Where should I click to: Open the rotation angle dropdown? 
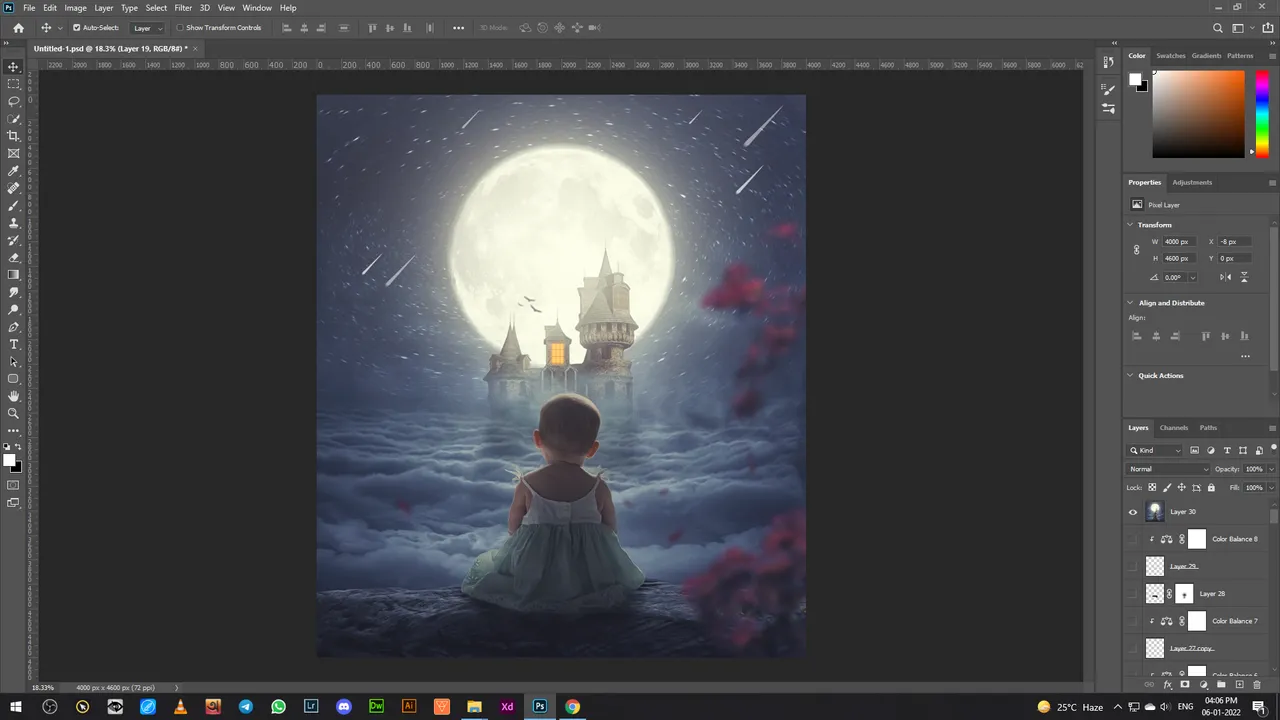[1192, 278]
